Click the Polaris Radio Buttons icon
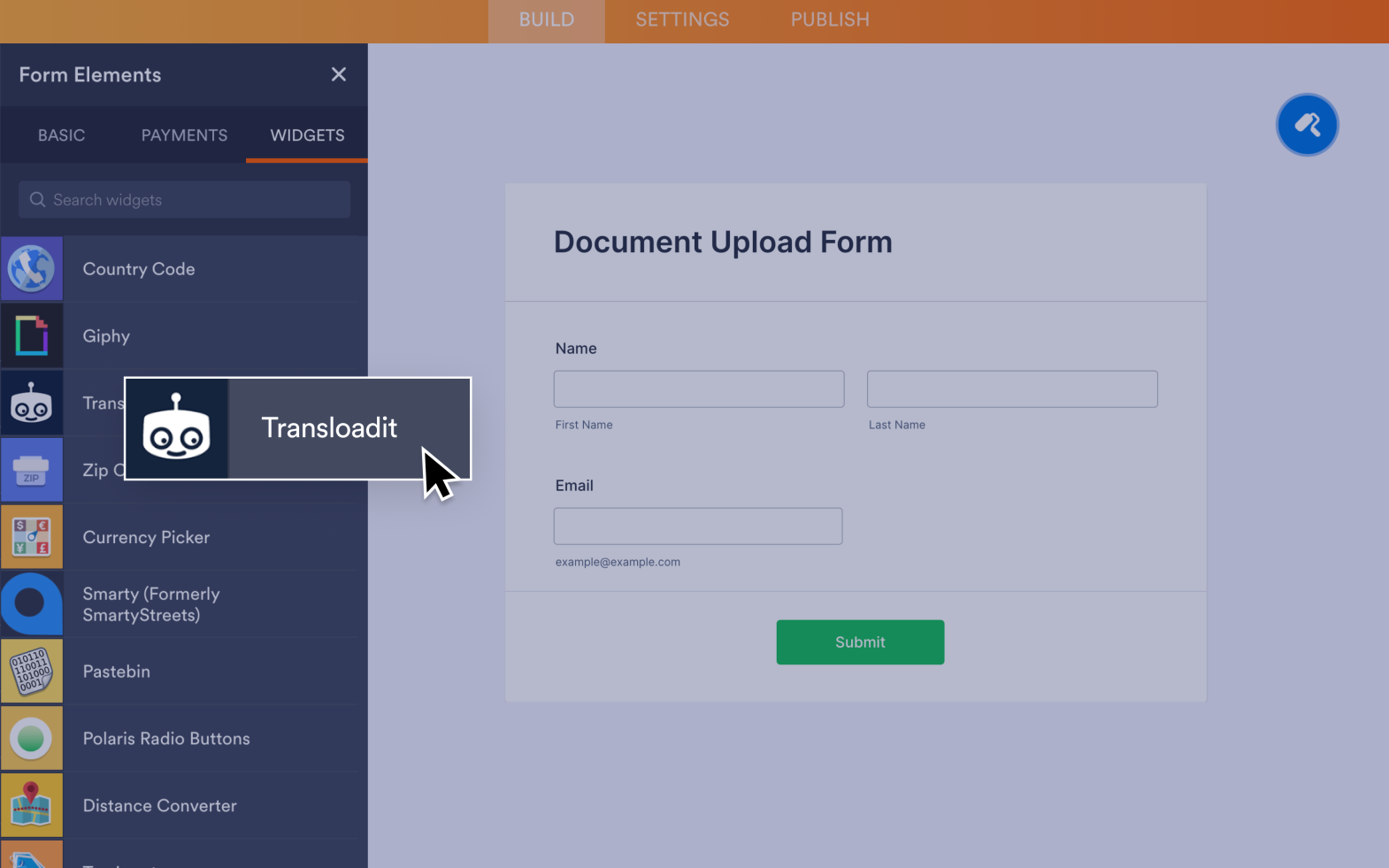The height and width of the screenshot is (868, 1389). (x=32, y=739)
